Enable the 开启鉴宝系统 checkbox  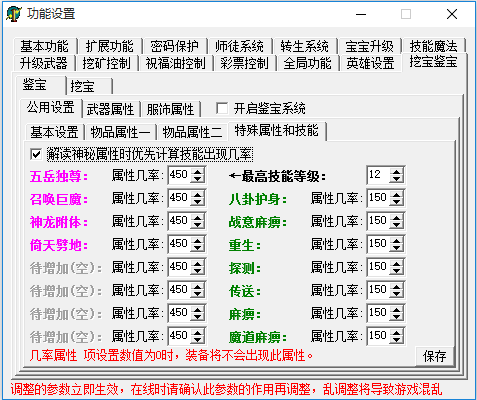222,108
